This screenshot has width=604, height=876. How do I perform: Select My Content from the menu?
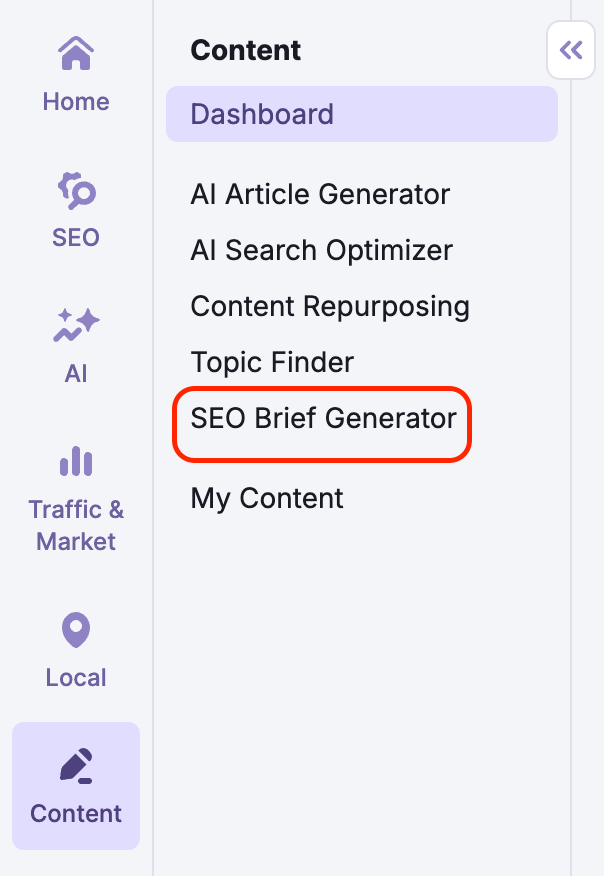click(x=266, y=497)
